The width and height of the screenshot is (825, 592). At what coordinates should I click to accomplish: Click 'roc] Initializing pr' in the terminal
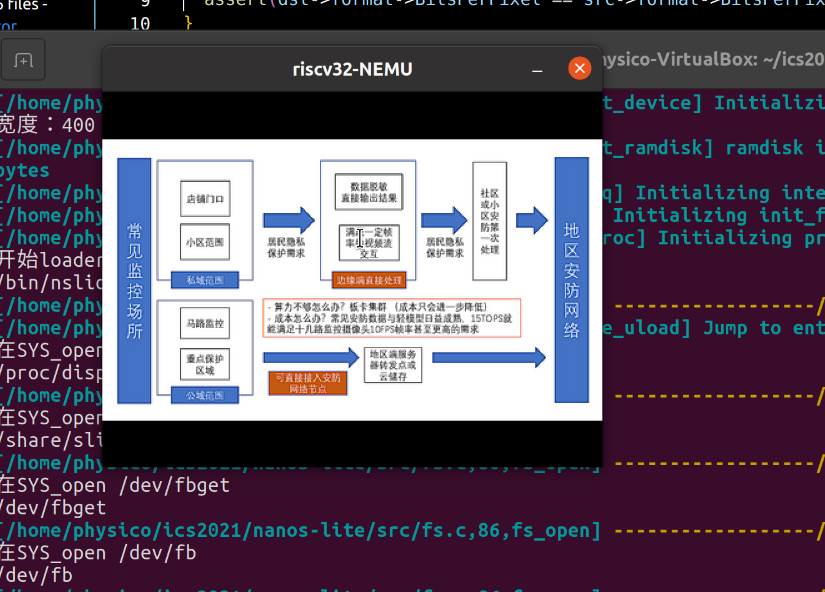click(714, 238)
